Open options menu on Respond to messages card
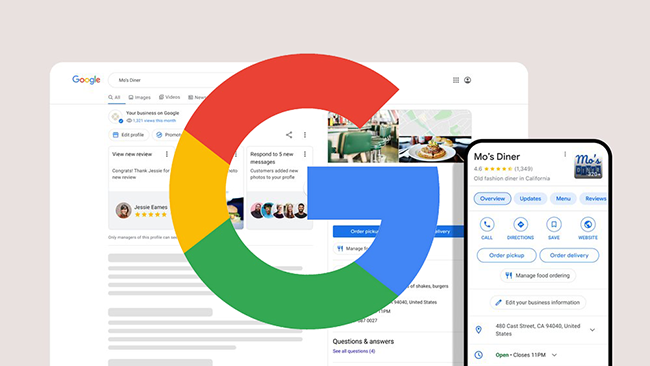Screen dimensions: 650x366 coord(305,154)
